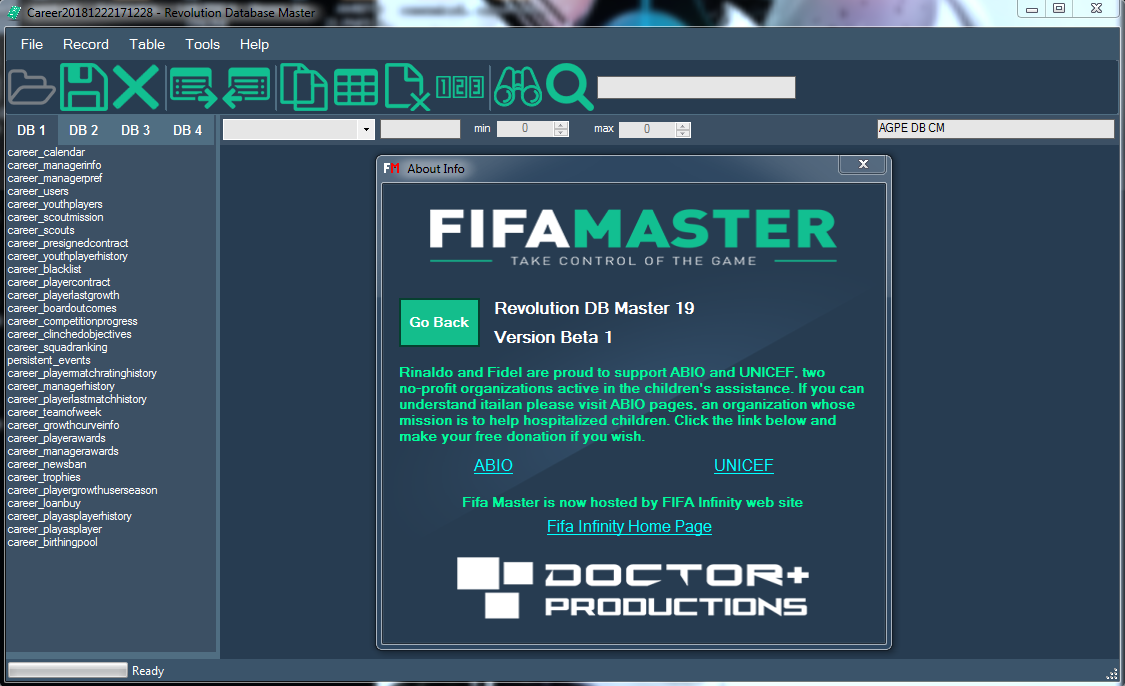Click the import record arrow-left icon
The image size is (1125, 686).
pyautogui.click(x=246, y=88)
